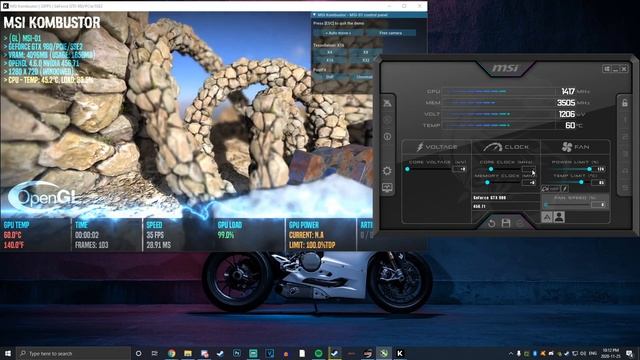The height and width of the screenshot is (360, 640).
Task: Open the notification center icon
Action: (x=630, y=353)
